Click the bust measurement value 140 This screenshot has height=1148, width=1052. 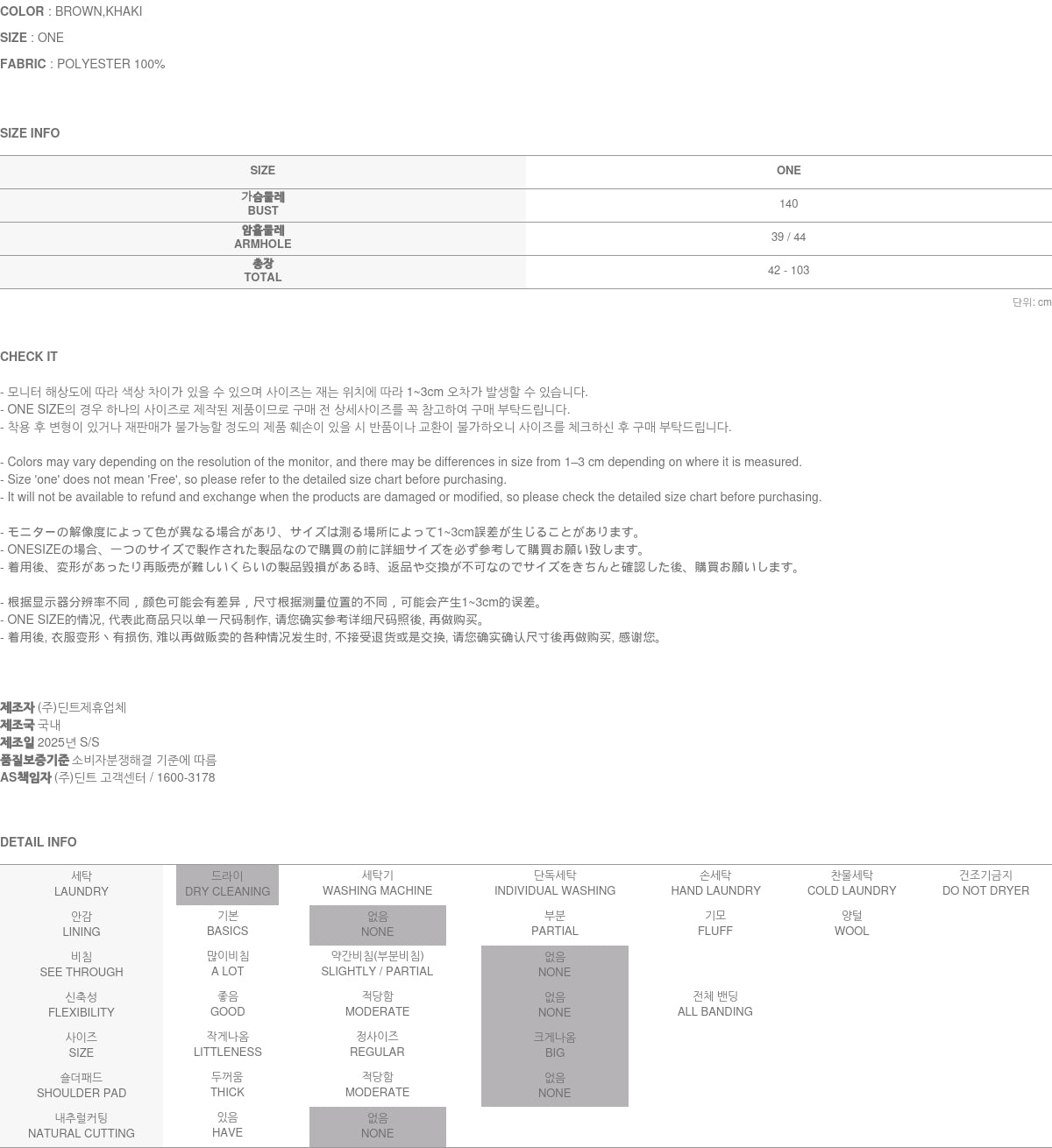(788, 204)
